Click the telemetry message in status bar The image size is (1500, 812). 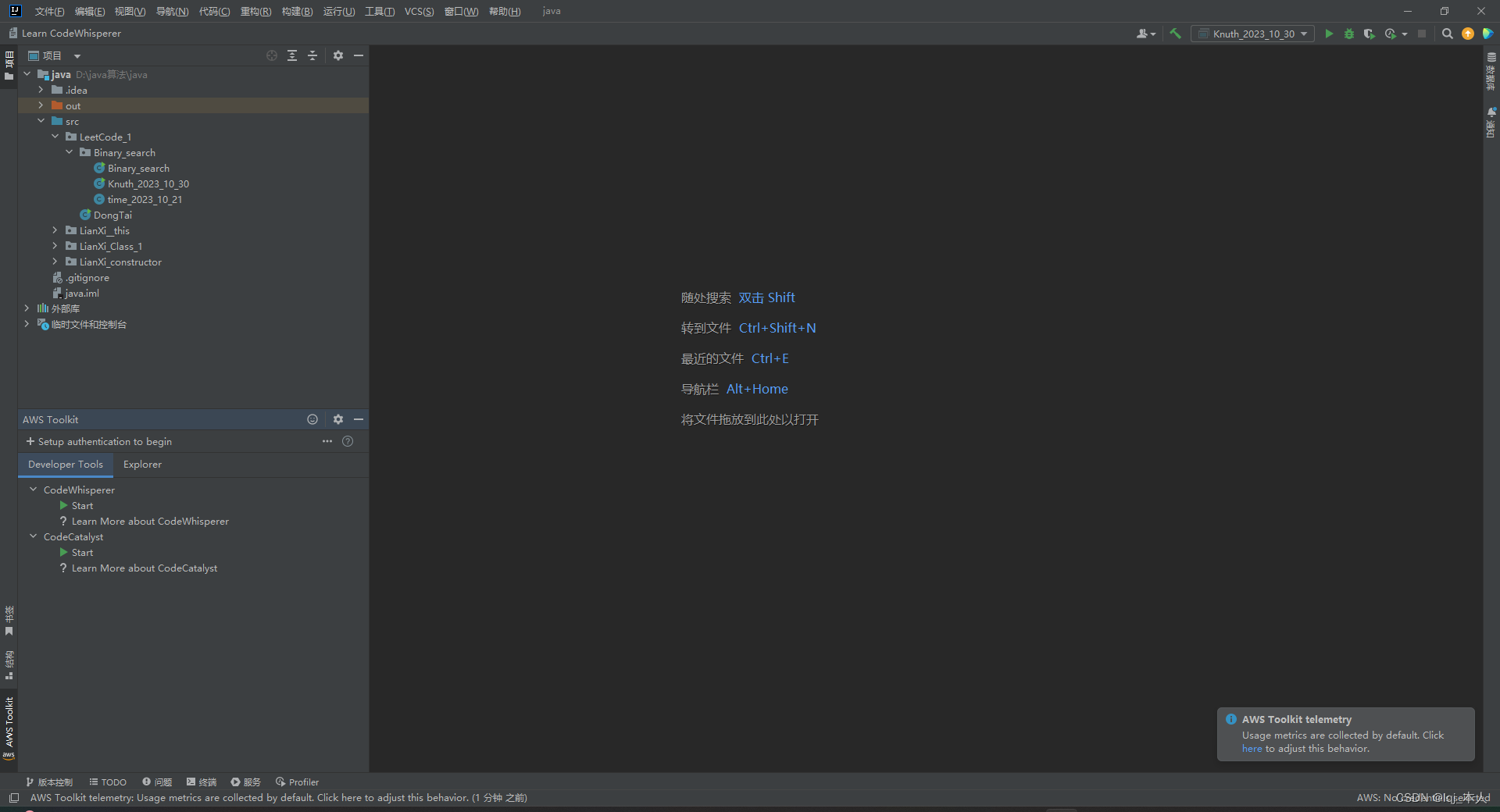[278, 798]
